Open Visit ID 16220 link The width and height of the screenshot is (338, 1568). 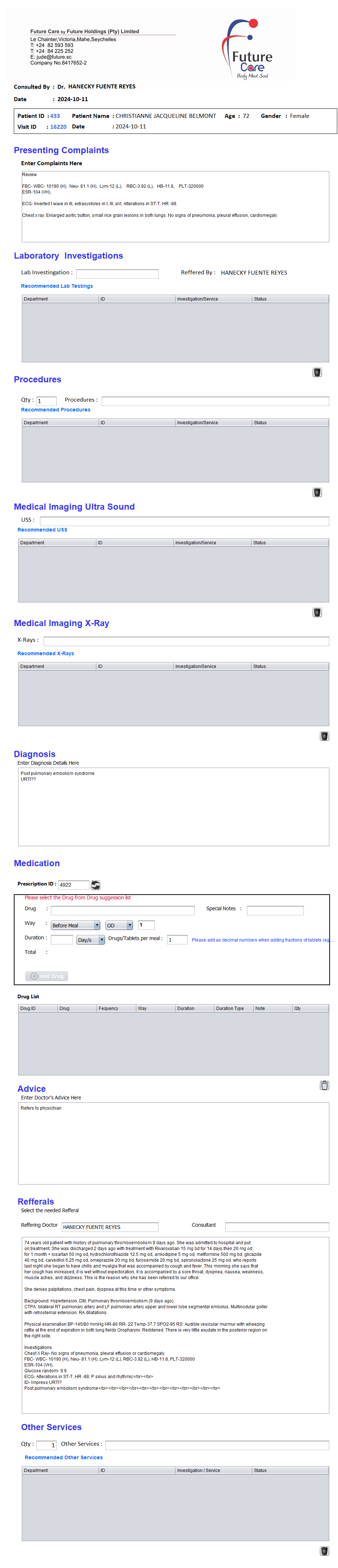pyautogui.click(x=59, y=127)
